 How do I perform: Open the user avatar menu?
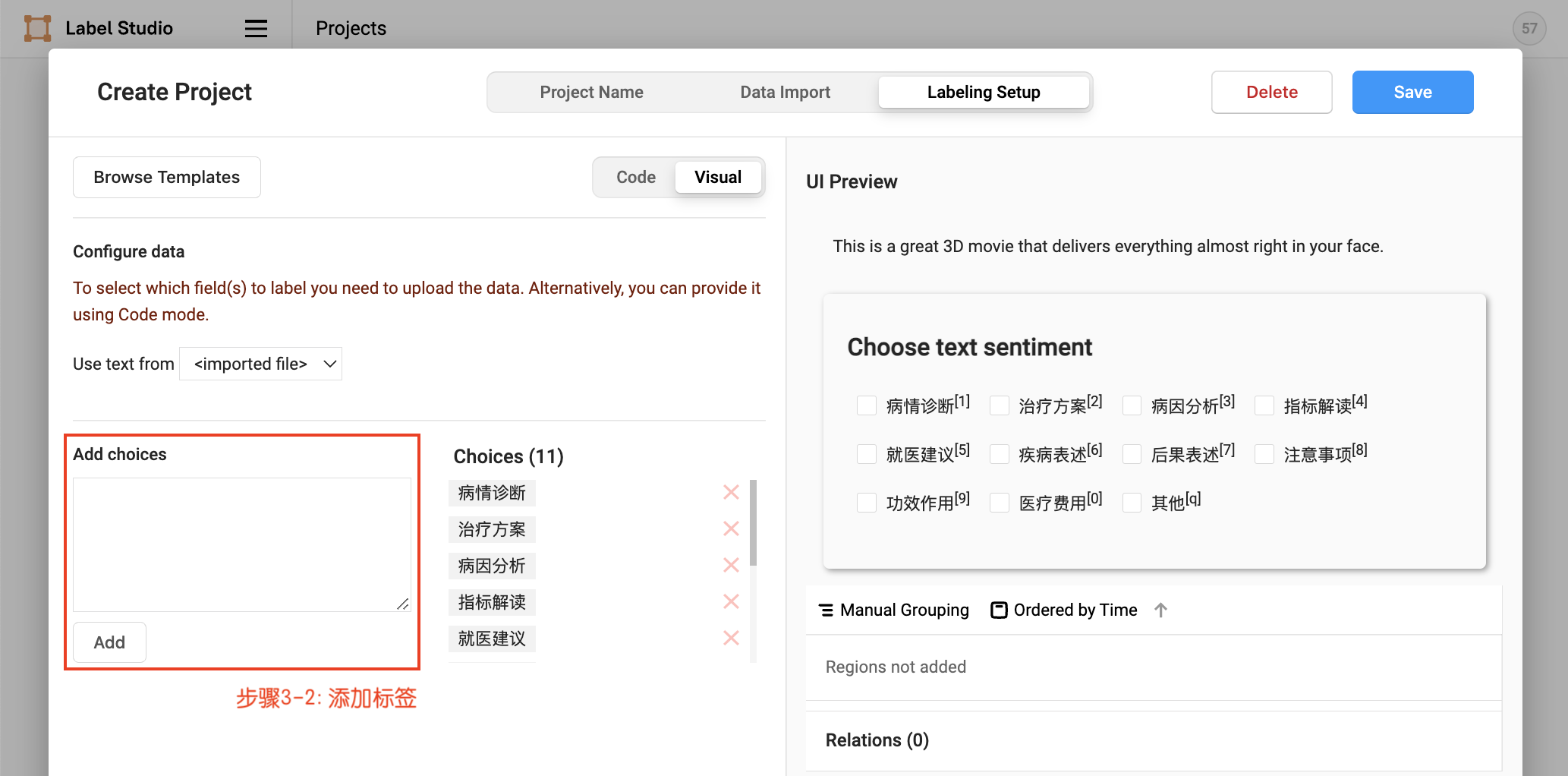[x=1529, y=28]
